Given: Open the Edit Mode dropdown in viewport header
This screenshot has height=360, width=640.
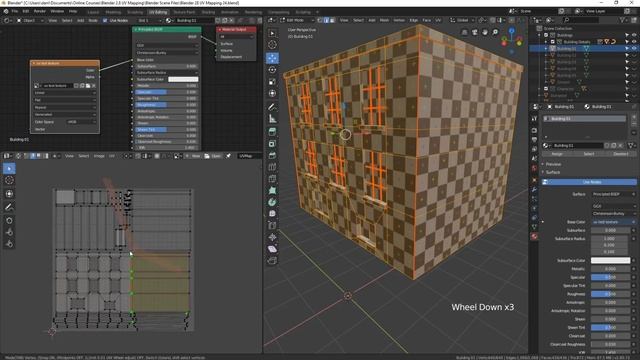Looking at the screenshot, I should (297, 20).
